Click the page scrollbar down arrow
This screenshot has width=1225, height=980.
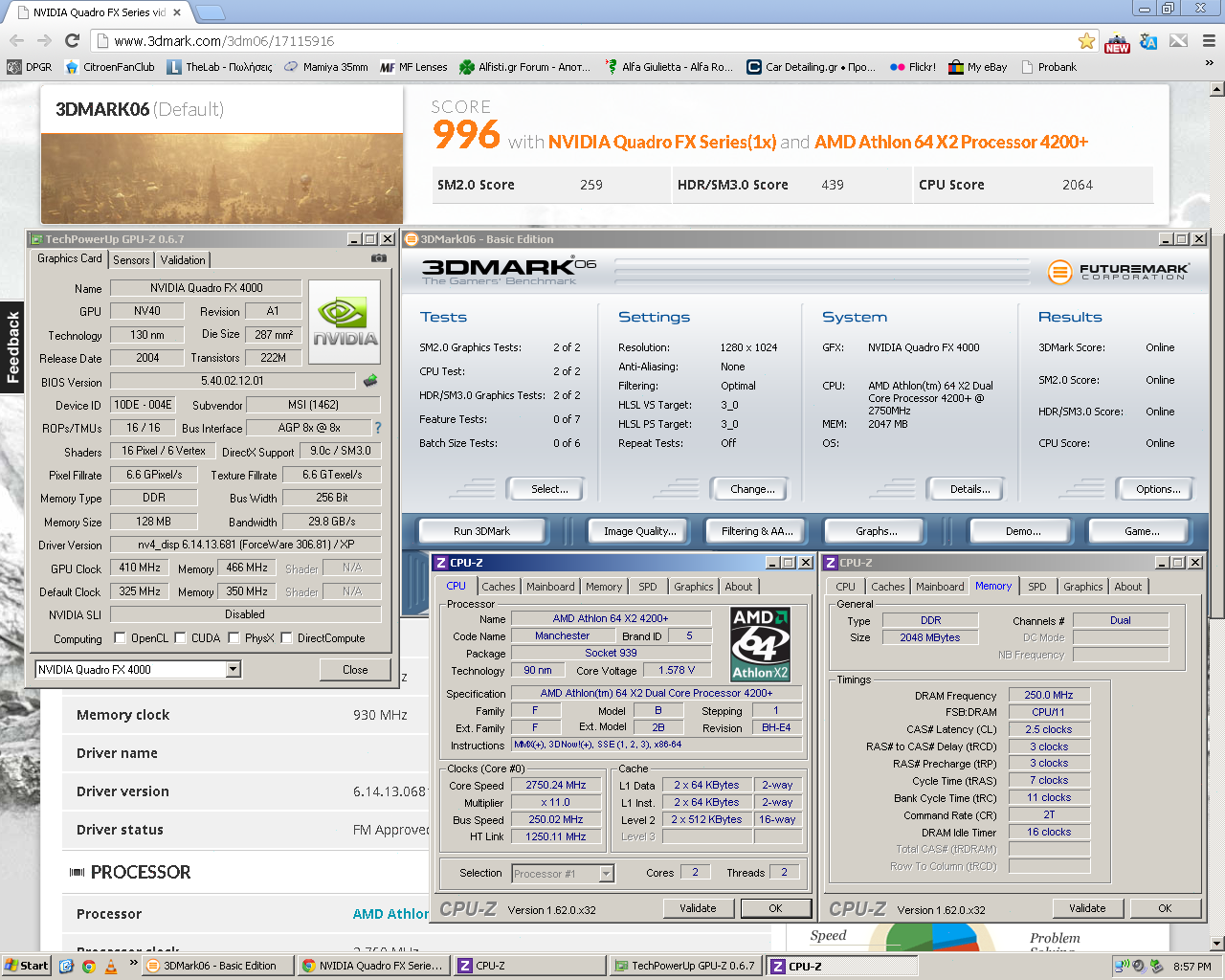[x=1216, y=944]
